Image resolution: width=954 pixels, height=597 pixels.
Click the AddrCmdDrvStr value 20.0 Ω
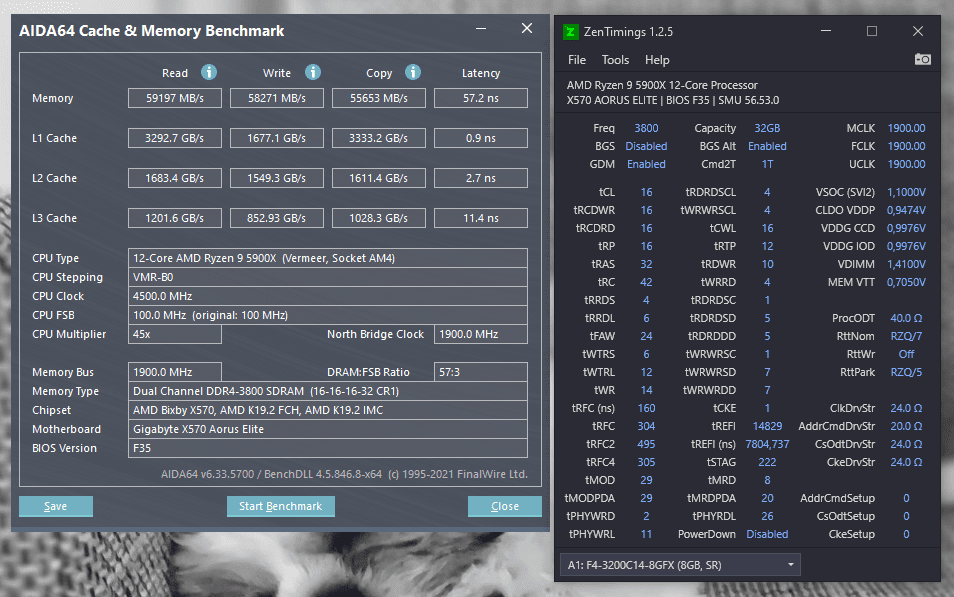coord(906,426)
